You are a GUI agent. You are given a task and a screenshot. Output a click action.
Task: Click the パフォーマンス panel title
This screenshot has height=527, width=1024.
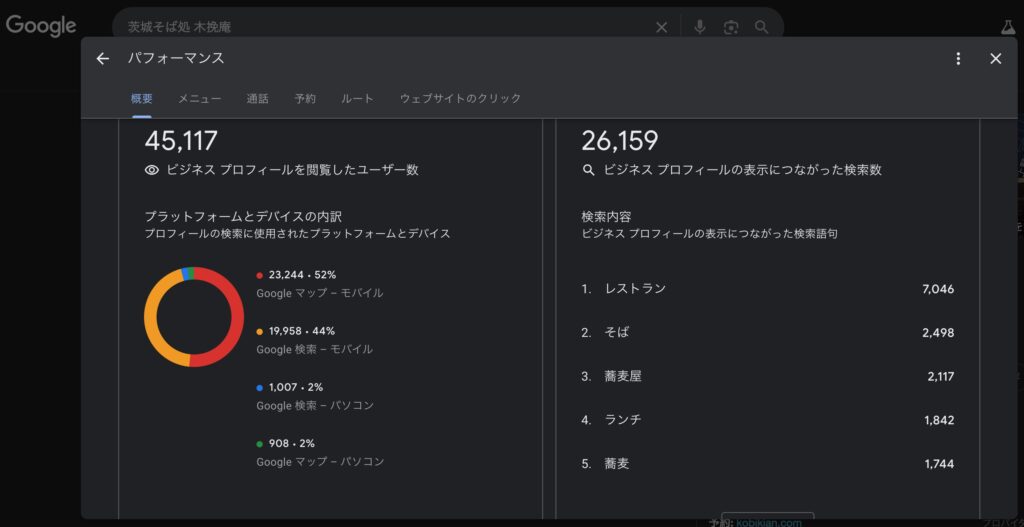[x=176, y=58]
